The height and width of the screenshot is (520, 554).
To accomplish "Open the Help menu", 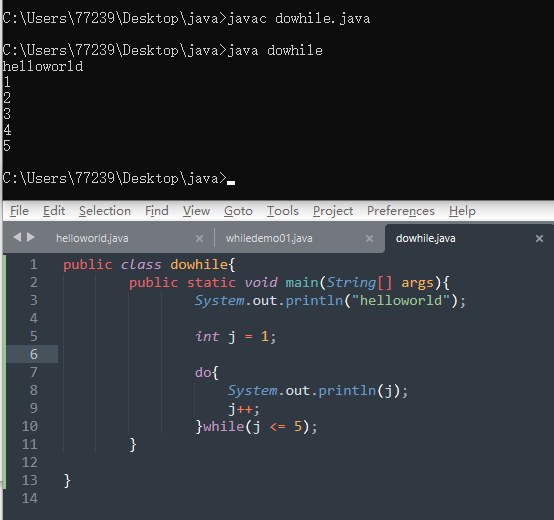I will click(x=462, y=211).
